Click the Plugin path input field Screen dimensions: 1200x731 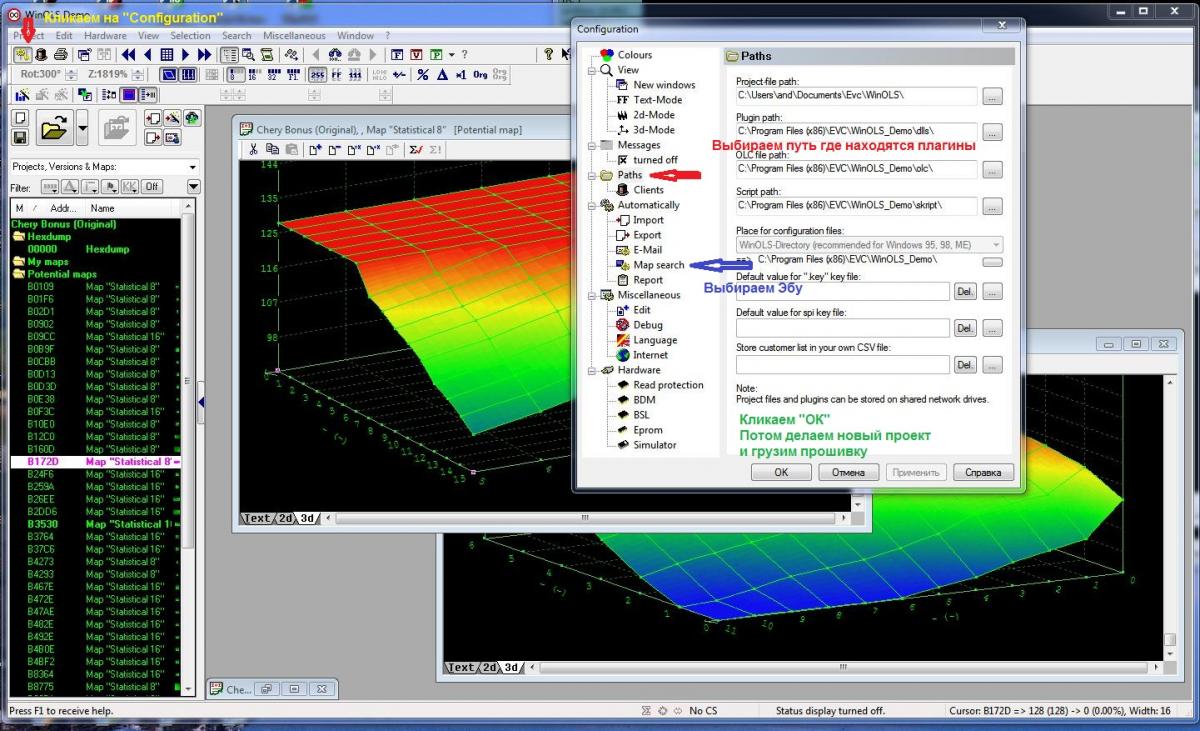[855, 131]
